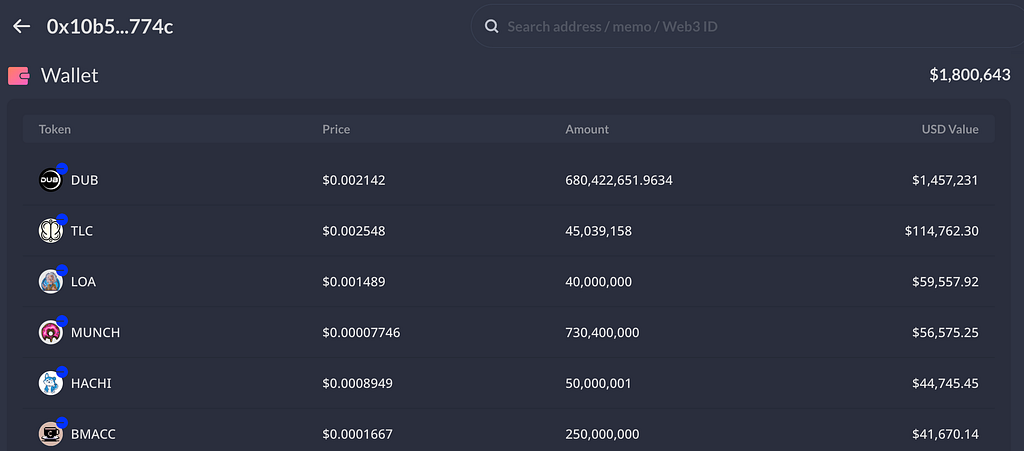1024x451 pixels.
Task: Click the DUB token logo
Action: pos(50,180)
